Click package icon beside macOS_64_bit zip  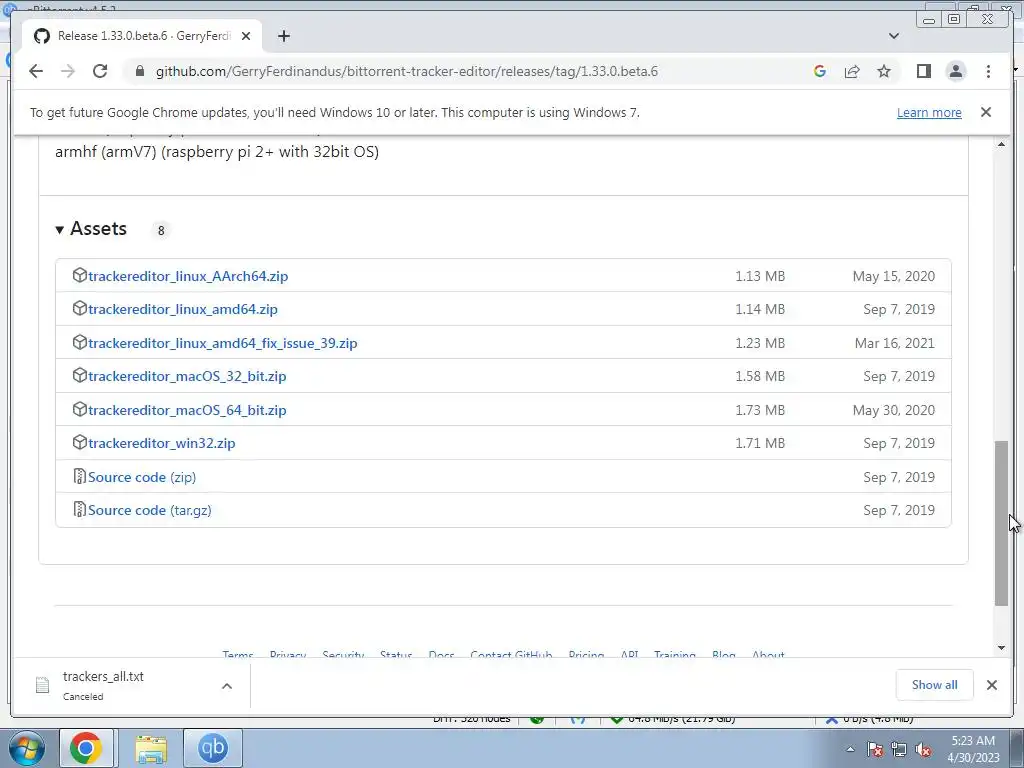(80, 409)
